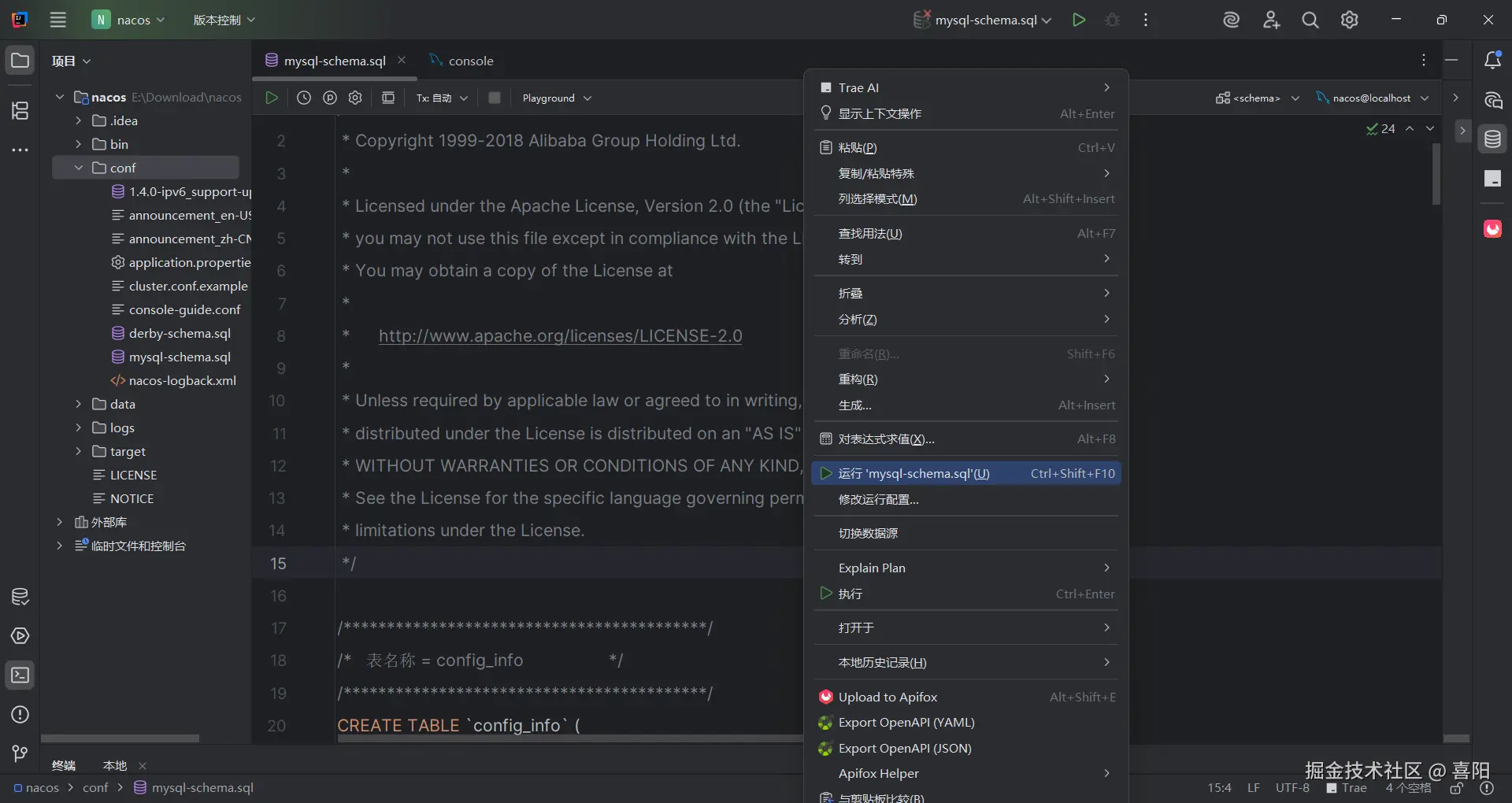
Task: Execute the statement with the editor toolbar play icon
Action: click(x=272, y=98)
